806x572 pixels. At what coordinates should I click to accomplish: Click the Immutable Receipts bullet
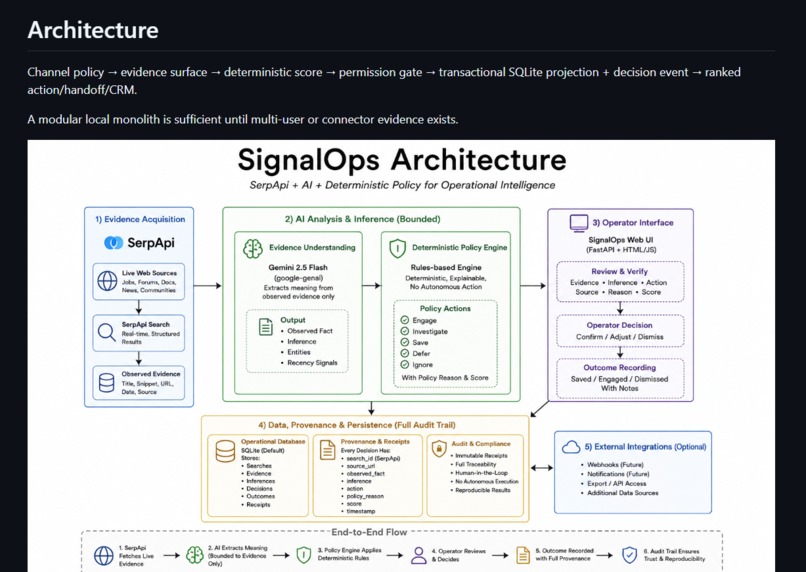479,456
